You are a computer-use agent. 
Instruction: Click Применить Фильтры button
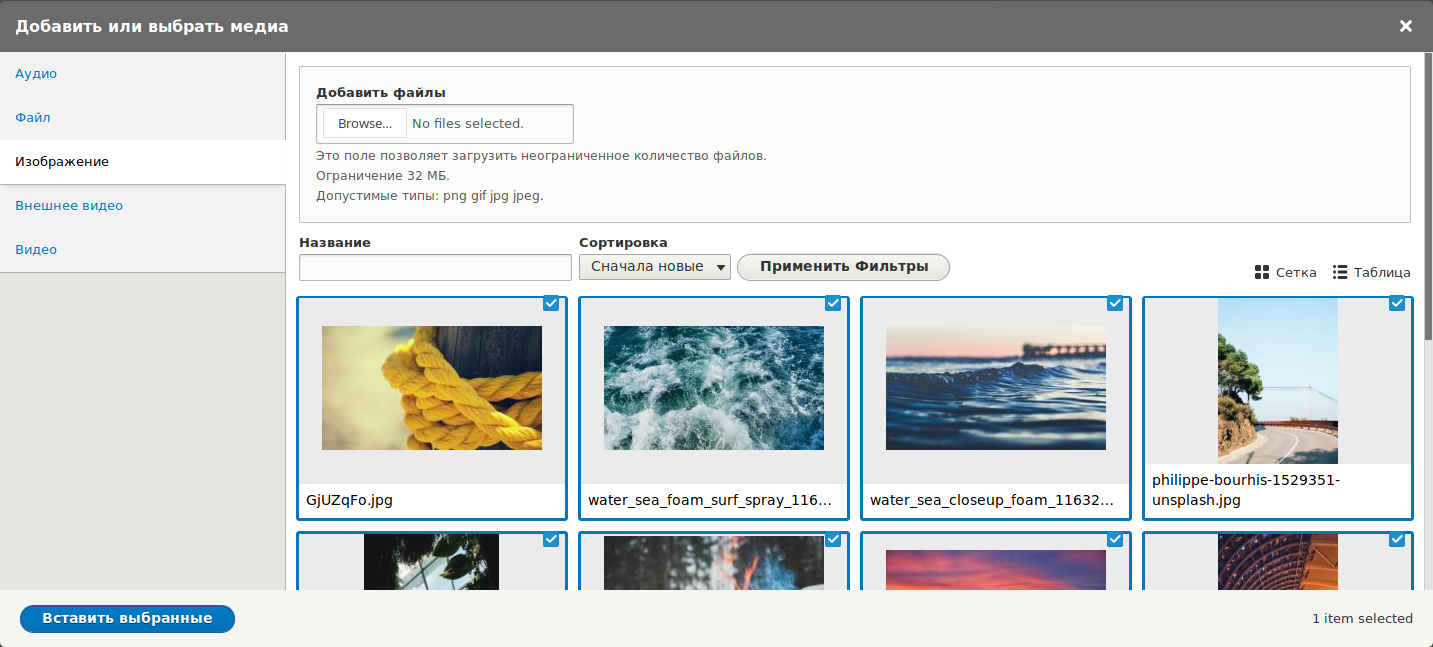(844, 267)
